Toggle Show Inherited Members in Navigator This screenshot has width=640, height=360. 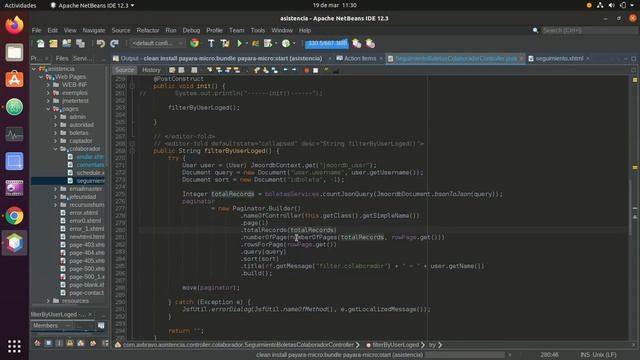(x=38, y=343)
